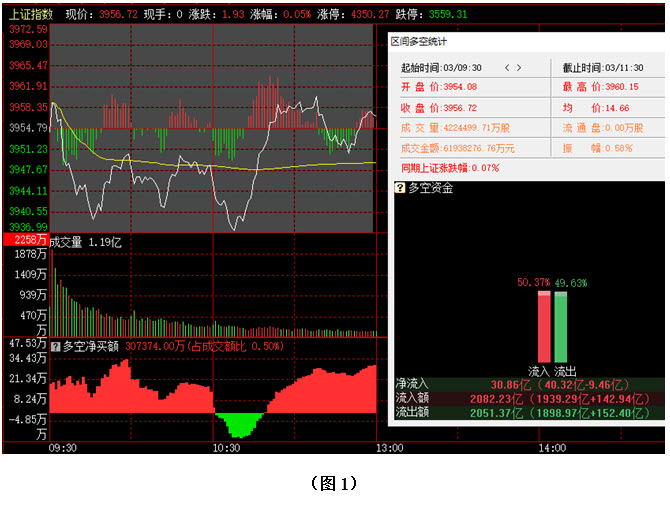
Task: Click the green negative net-buy area
Action: point(238,424)
